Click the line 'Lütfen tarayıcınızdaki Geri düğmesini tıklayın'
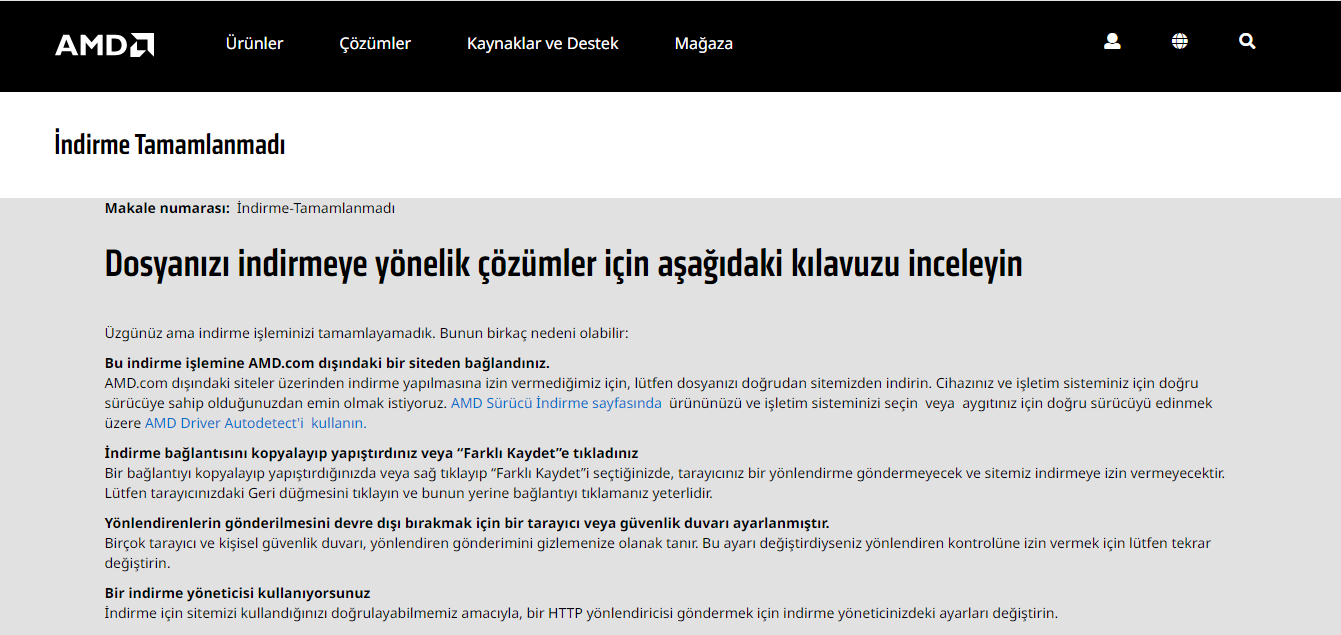 tap(409, 493)
